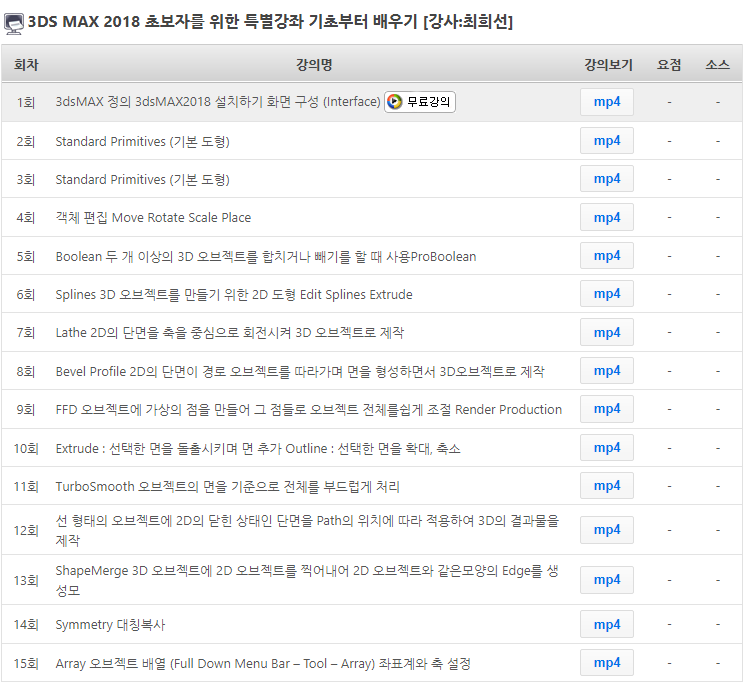This screenshot has width=745, height=683.
Task: Click the monitor icon beside course title
Action: 14,24
